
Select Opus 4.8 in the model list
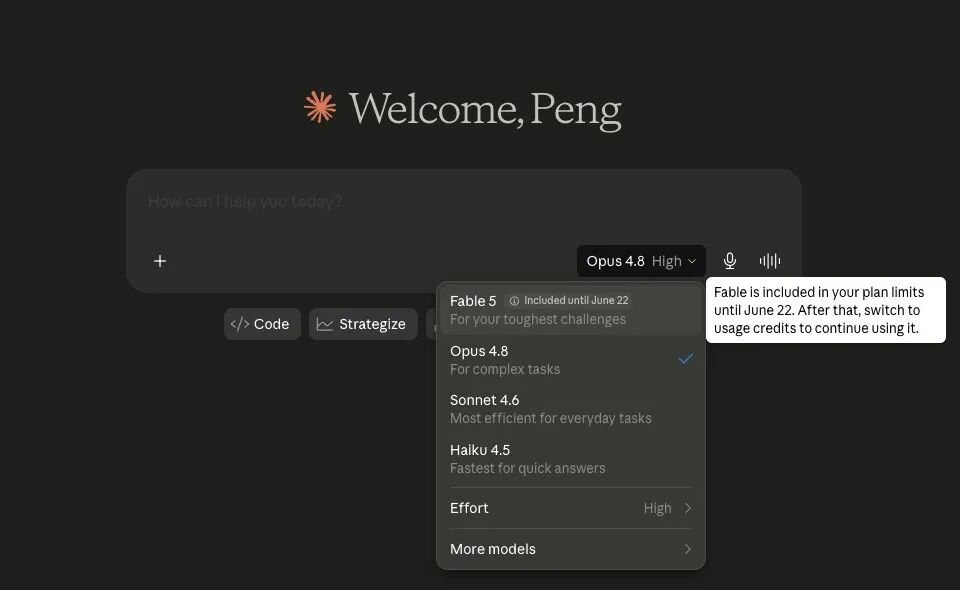pyautogui.click(x=571, y=360)
